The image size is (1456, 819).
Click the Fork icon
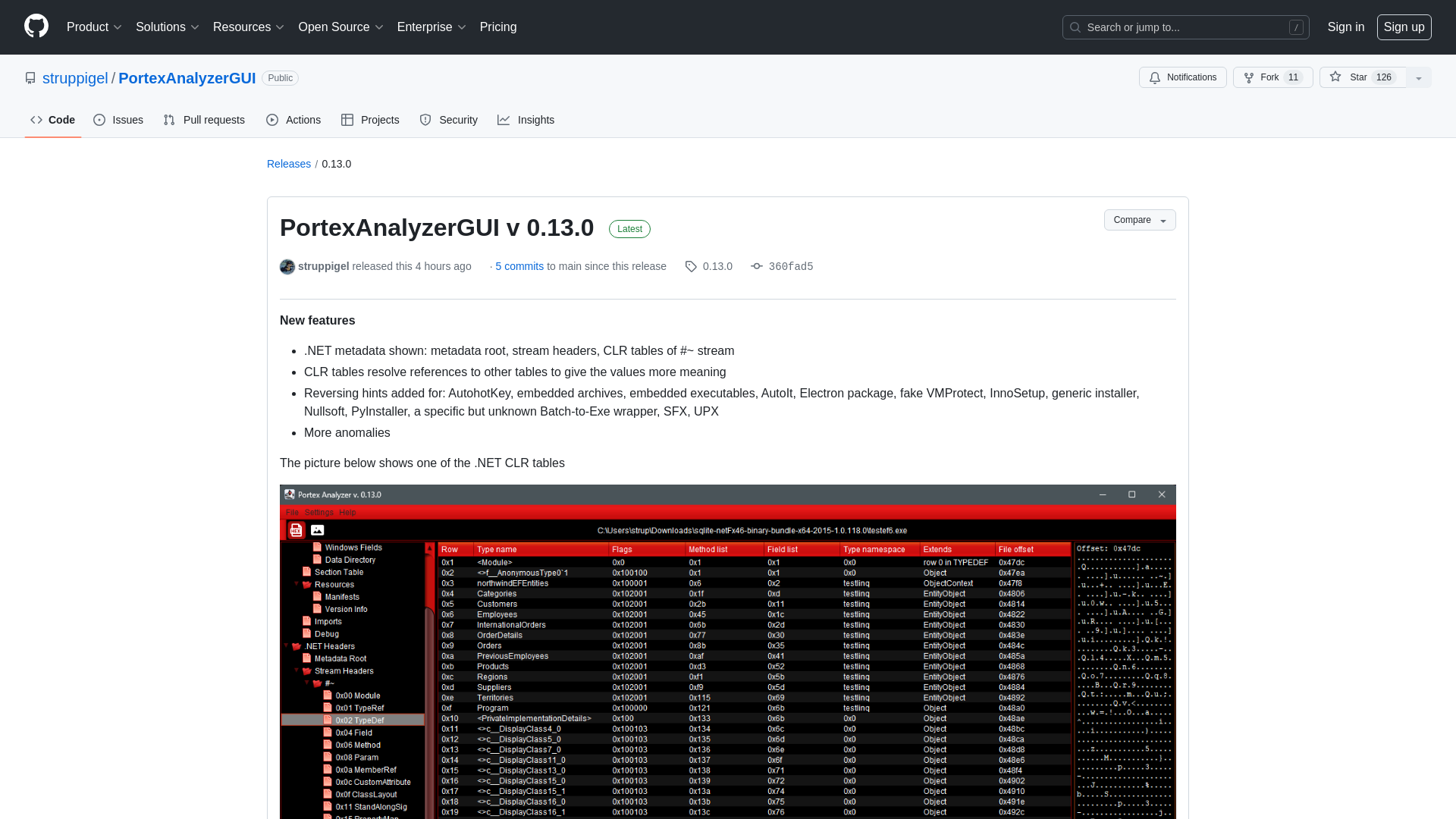point(1249,78)
